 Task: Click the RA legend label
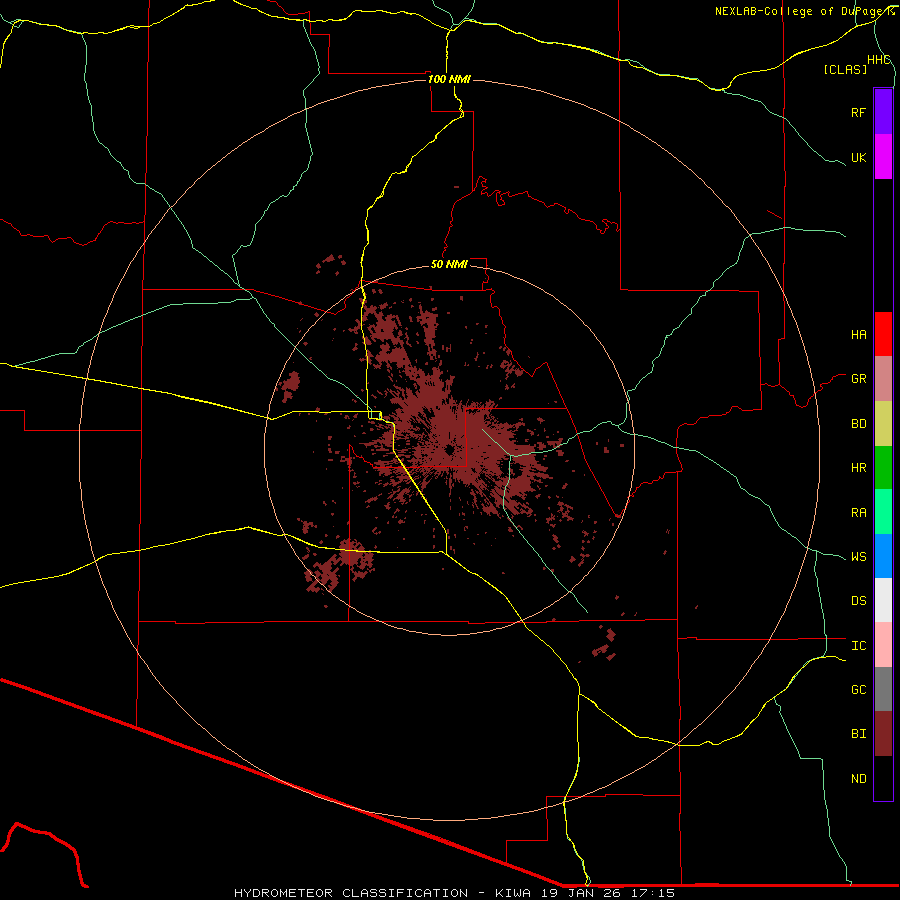coord(858,513)
